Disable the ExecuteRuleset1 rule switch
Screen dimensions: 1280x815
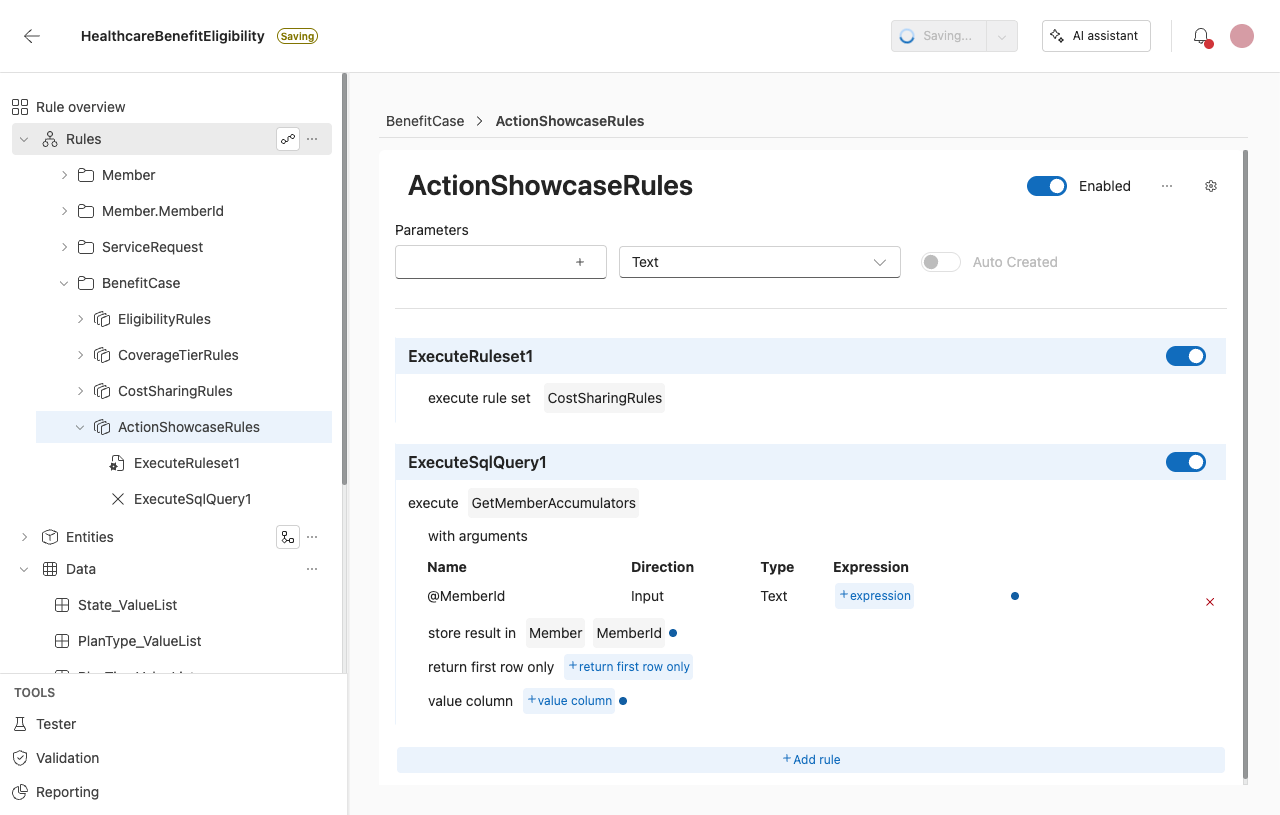pos(1186,356)
